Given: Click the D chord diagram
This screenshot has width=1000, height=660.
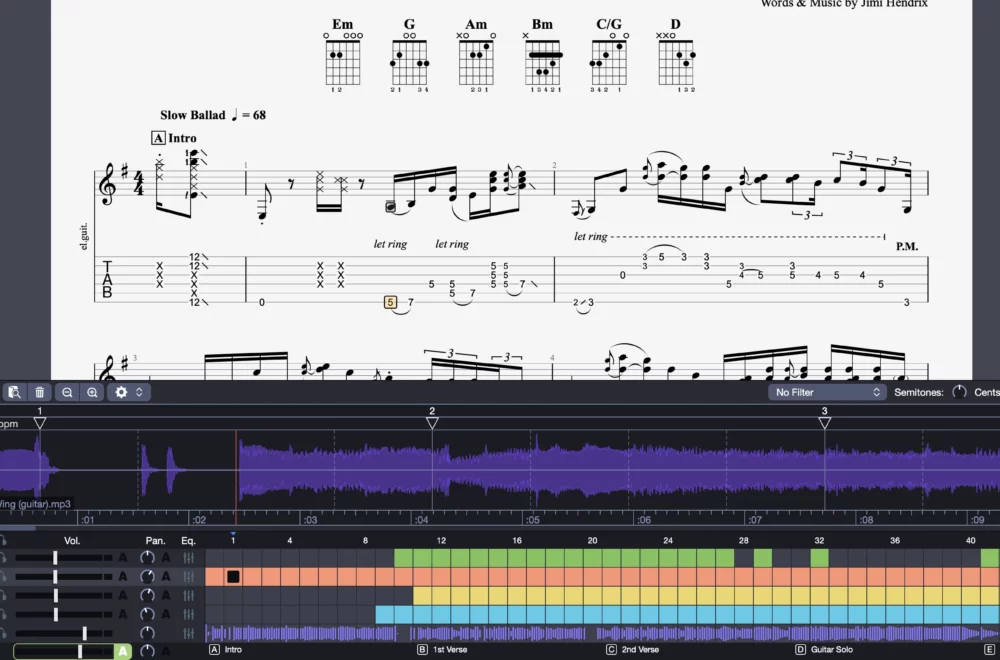Looking at the screenshot, I should pyautogui.click(x=676, y=56).
